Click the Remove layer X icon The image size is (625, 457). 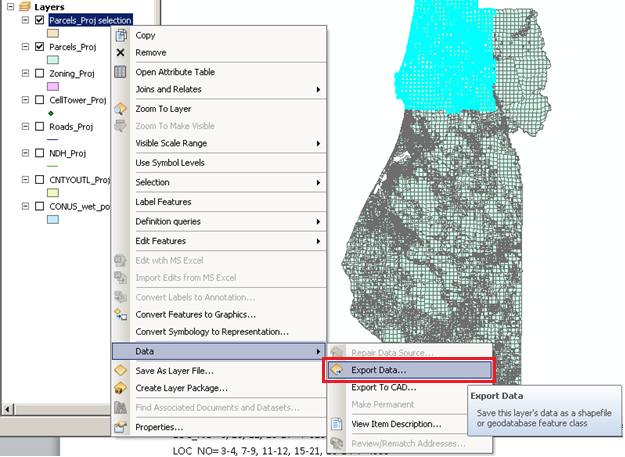click(121, 52)
